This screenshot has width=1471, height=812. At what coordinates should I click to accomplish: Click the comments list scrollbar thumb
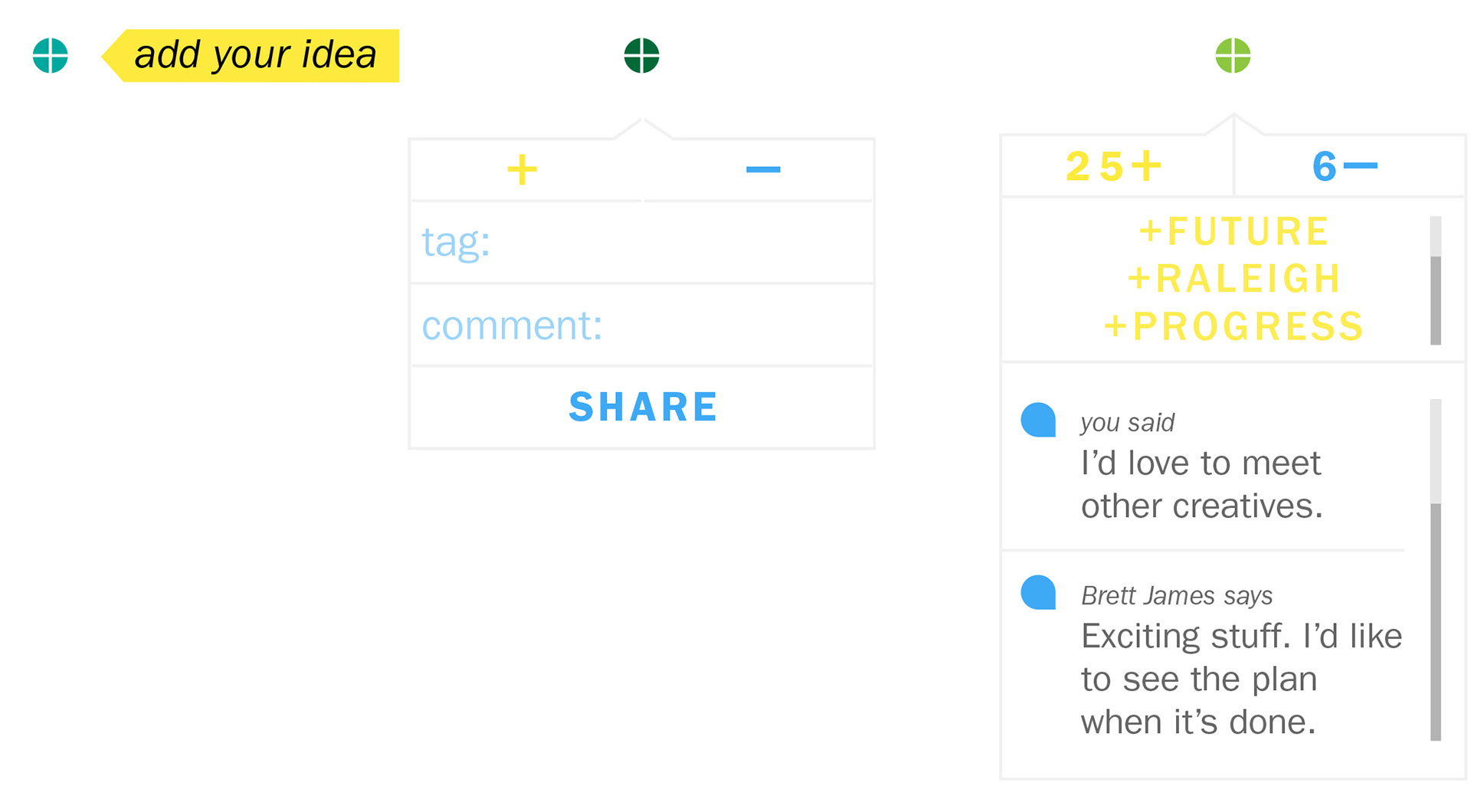(1436, 622)
